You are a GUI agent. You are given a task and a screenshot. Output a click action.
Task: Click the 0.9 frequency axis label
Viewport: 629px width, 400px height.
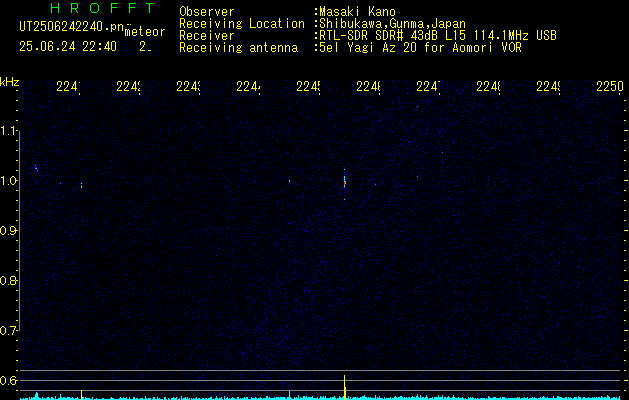(x=9, y=230)
